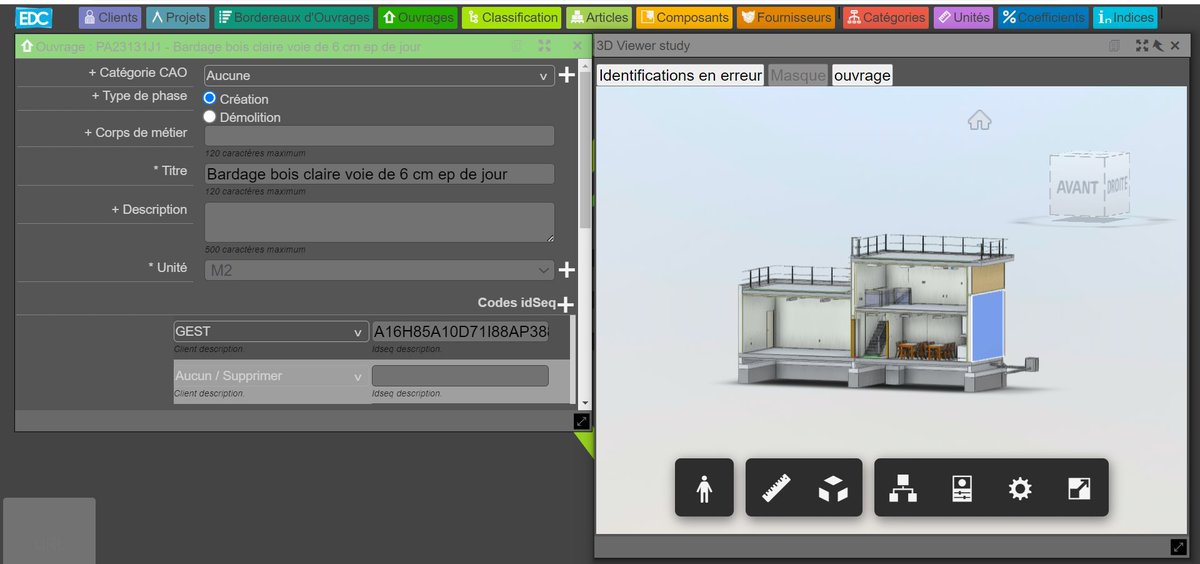Add a new unit with plus icon
This screenshot has height=564, width=1200.
click(x=566, y=270)
